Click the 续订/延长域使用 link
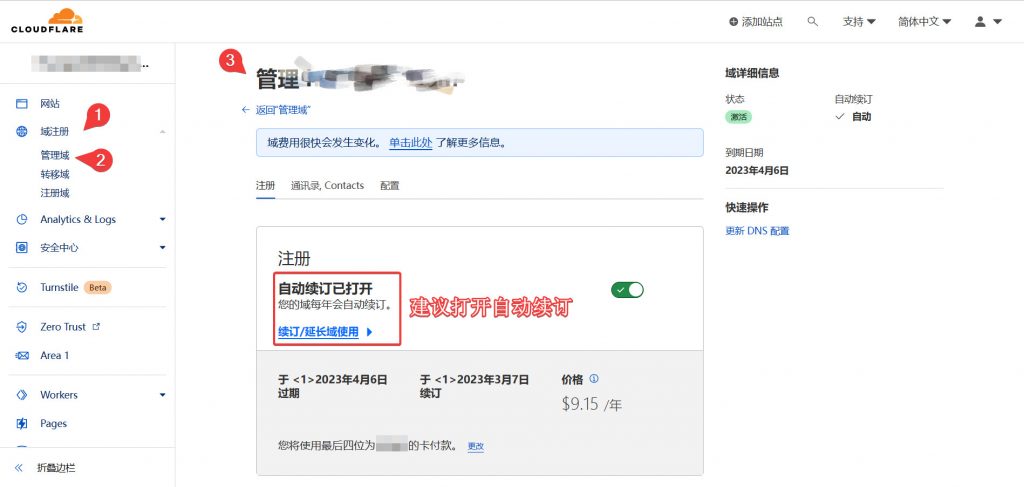This screenshot has height=487, width=1024. [319, 332]
